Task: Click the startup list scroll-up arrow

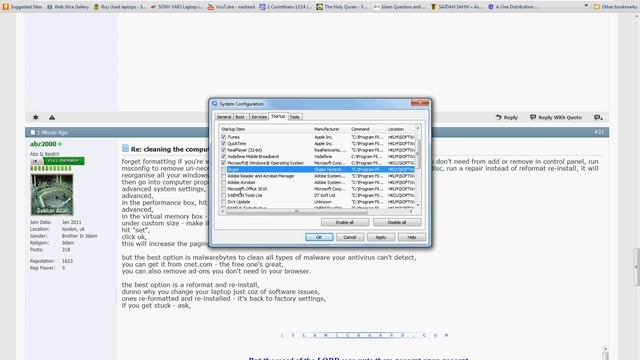Action: 418,128
